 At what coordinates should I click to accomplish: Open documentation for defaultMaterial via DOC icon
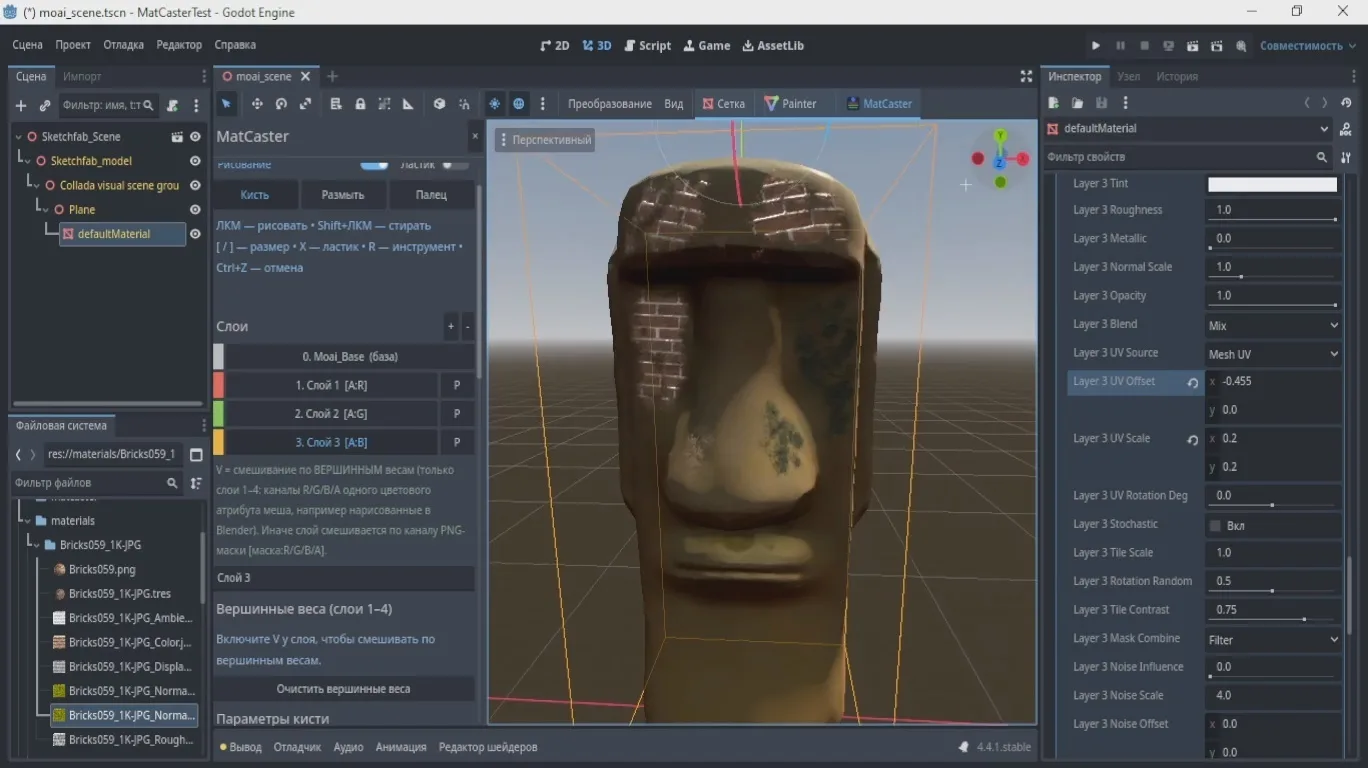(x=1346, y=129)
